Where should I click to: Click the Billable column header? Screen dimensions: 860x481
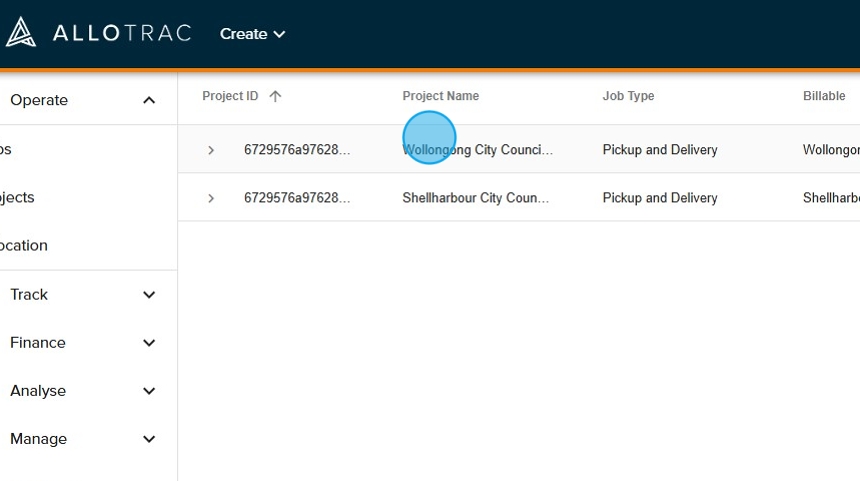click(824, 96)
